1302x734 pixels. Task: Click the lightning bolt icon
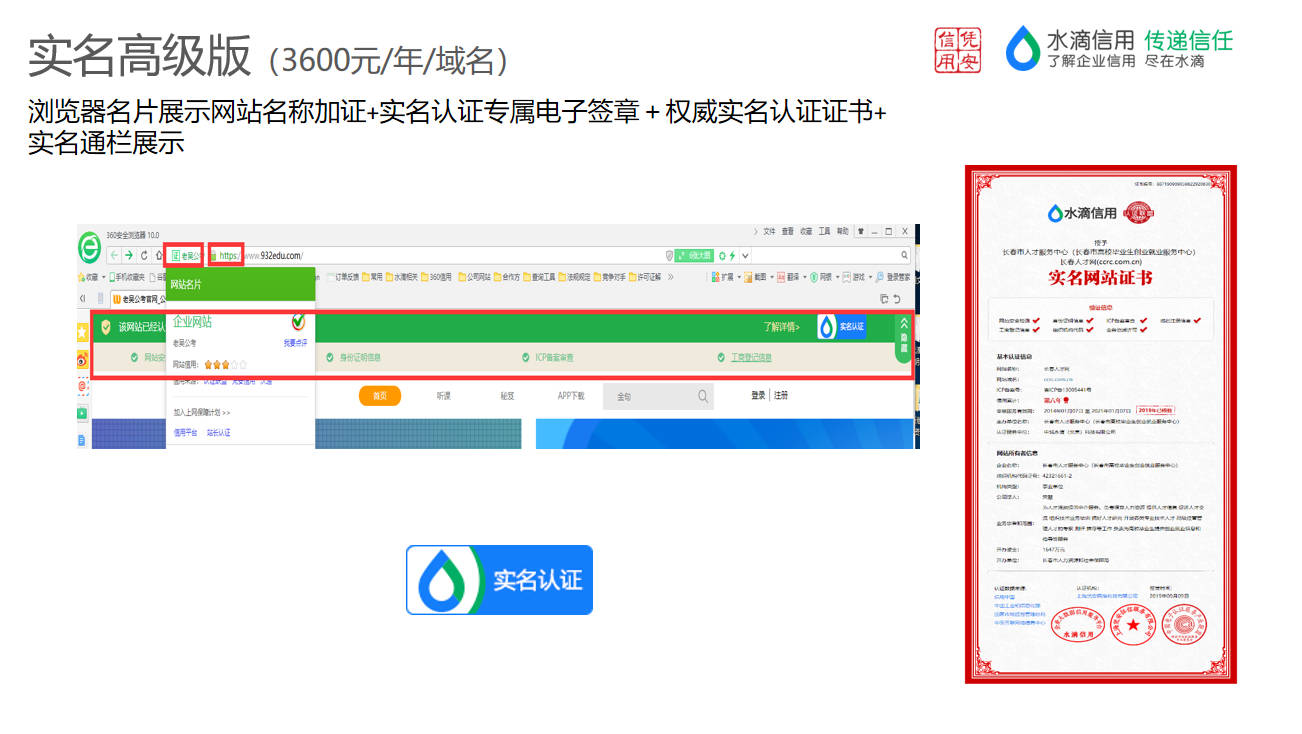(732, 256)
